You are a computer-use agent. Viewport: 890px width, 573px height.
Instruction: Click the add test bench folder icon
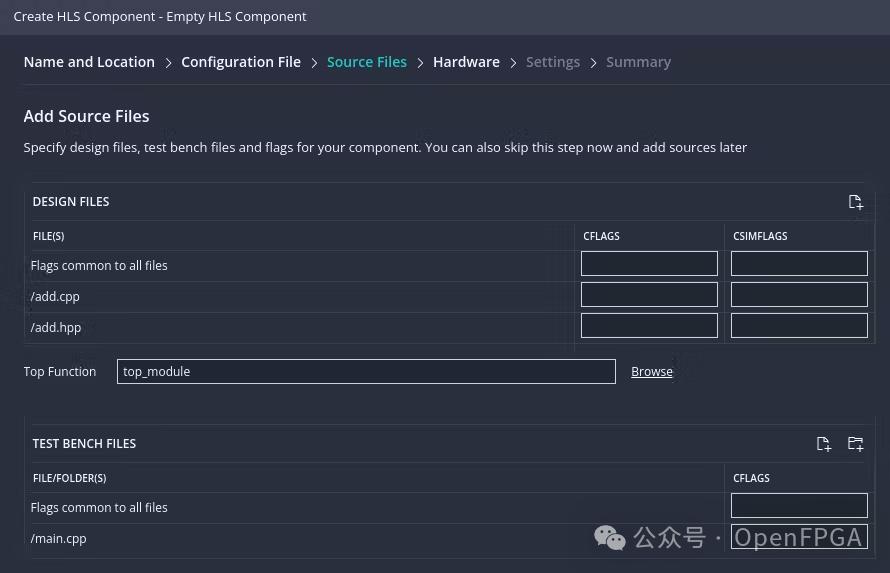(855, 444)
